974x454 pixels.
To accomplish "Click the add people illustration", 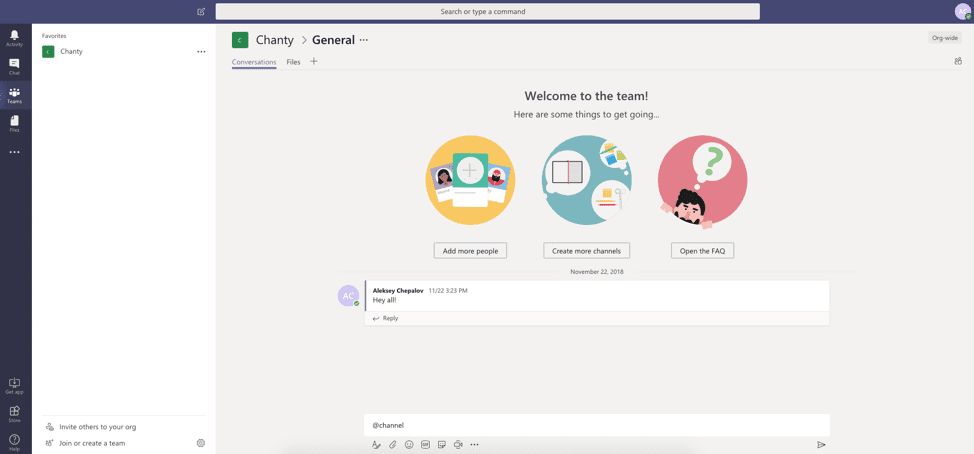I will point(470,180).
